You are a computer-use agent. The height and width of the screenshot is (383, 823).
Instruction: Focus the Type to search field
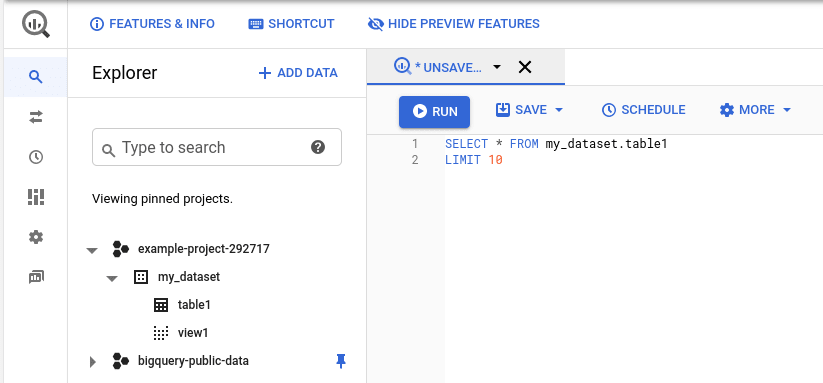point(217,147)
